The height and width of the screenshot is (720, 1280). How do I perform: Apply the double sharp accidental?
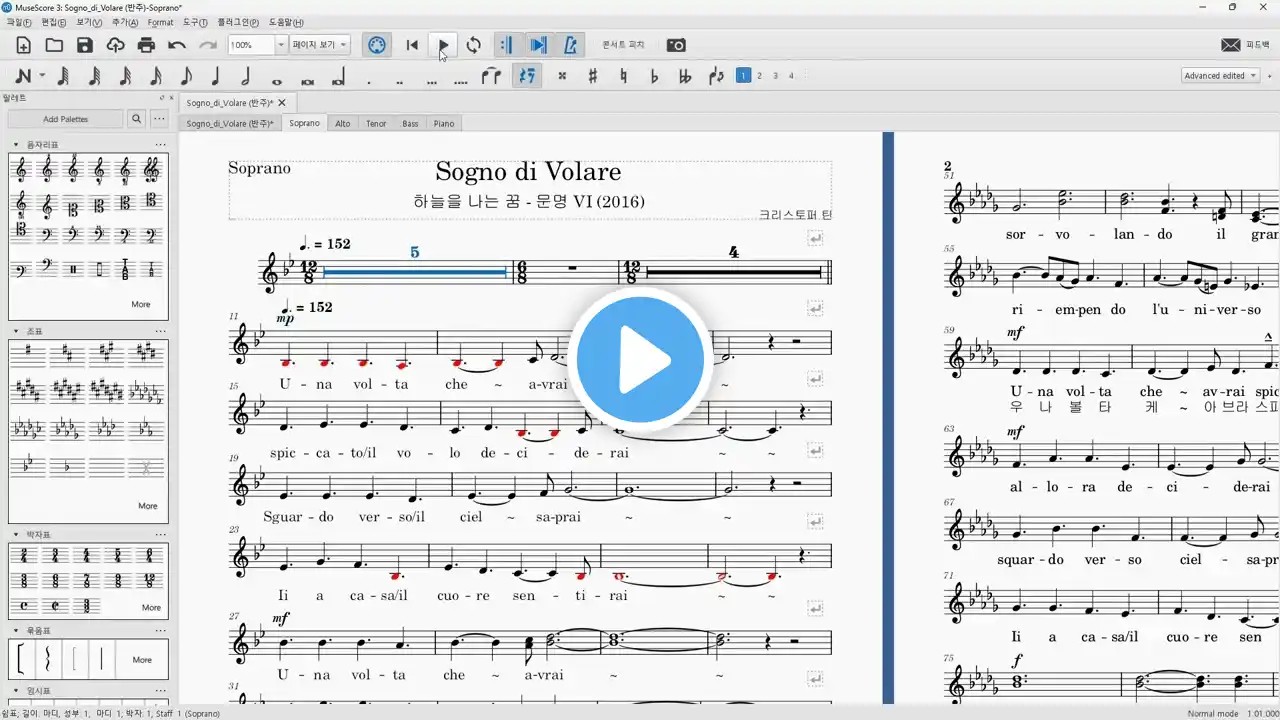(562, 76)
